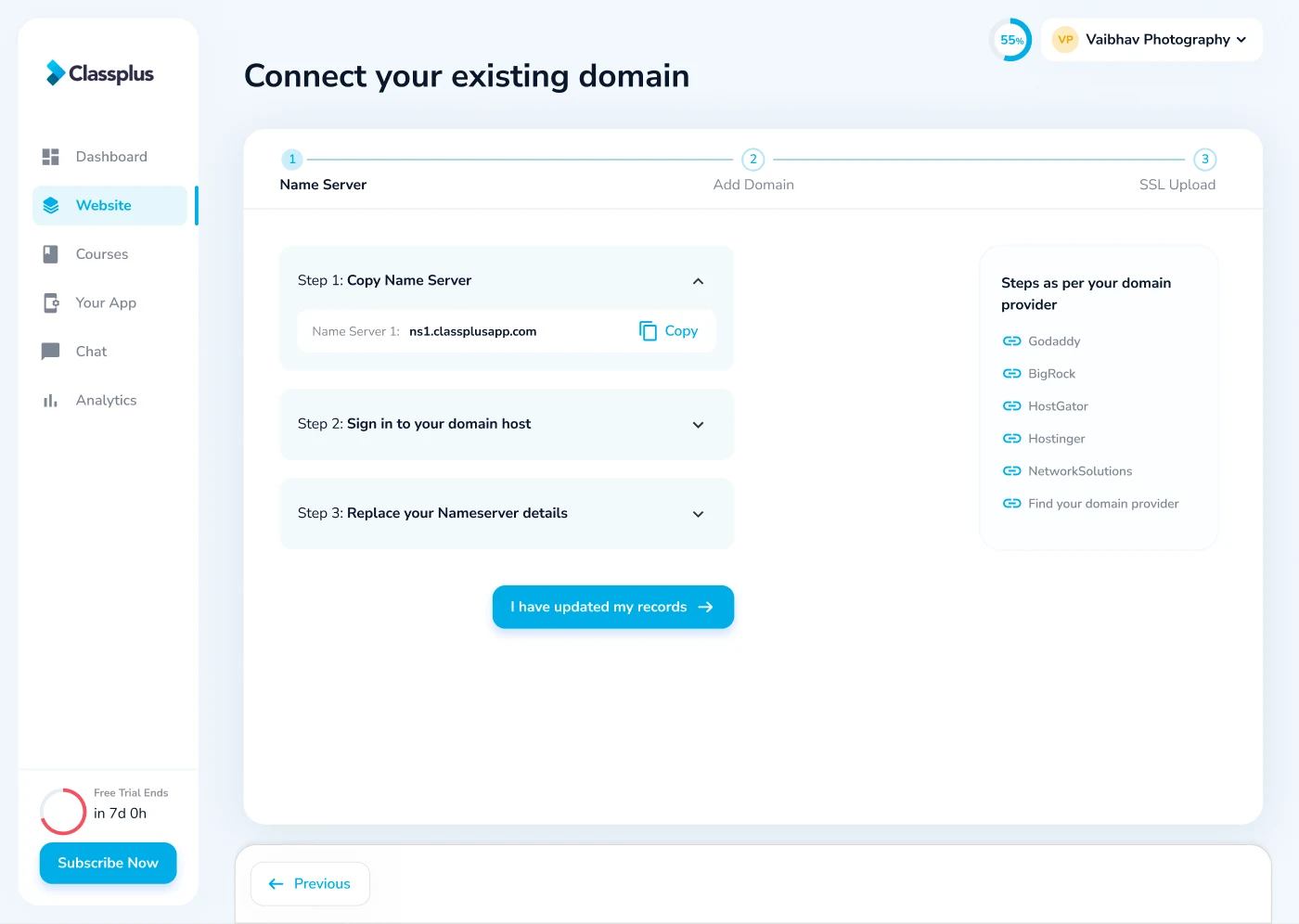Click link icon beside Find your domain provider
The image size is (1299, 924).
click(x=1011, y=504)
